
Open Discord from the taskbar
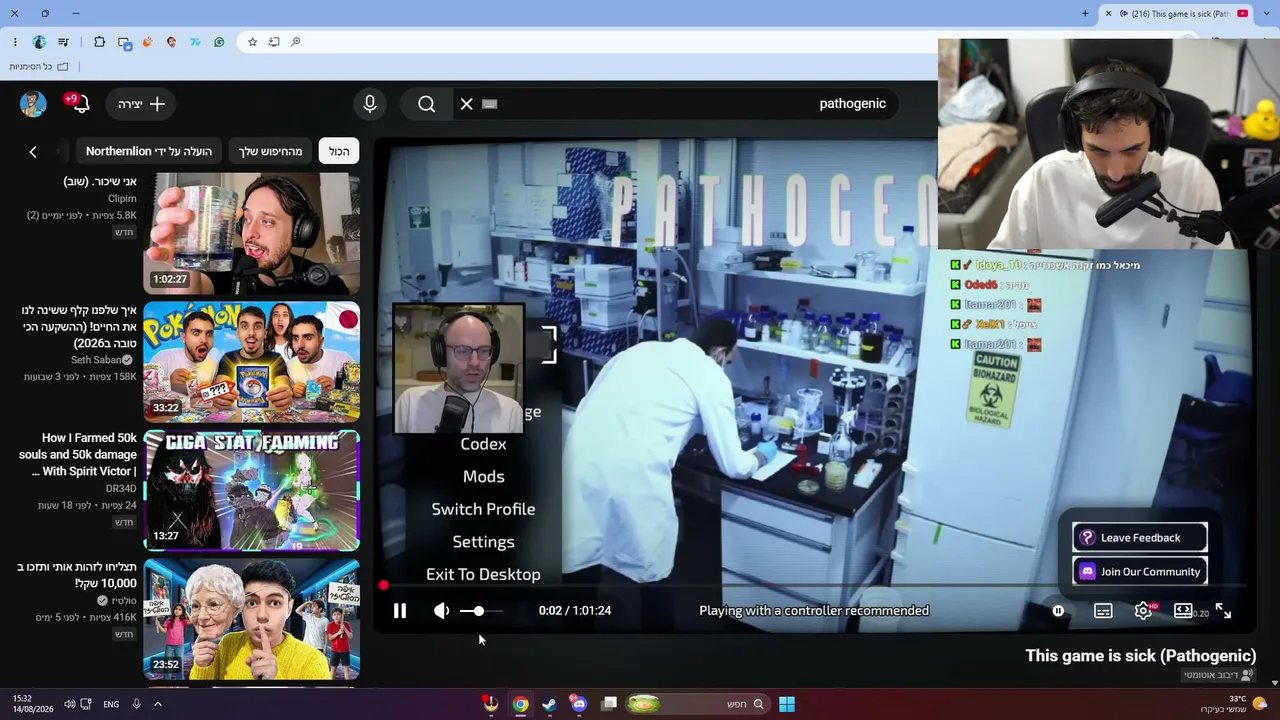tap(578, 704)
